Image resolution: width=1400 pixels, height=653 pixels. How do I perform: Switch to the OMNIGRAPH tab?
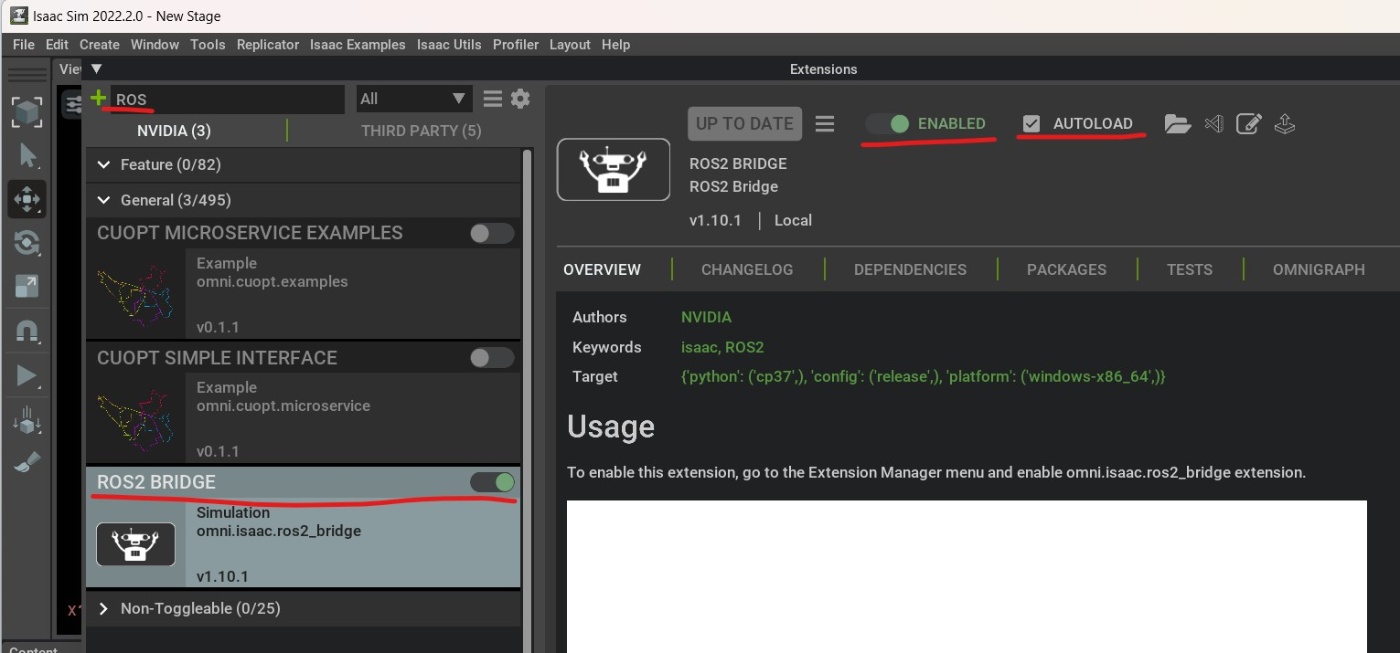[1318, 270]
